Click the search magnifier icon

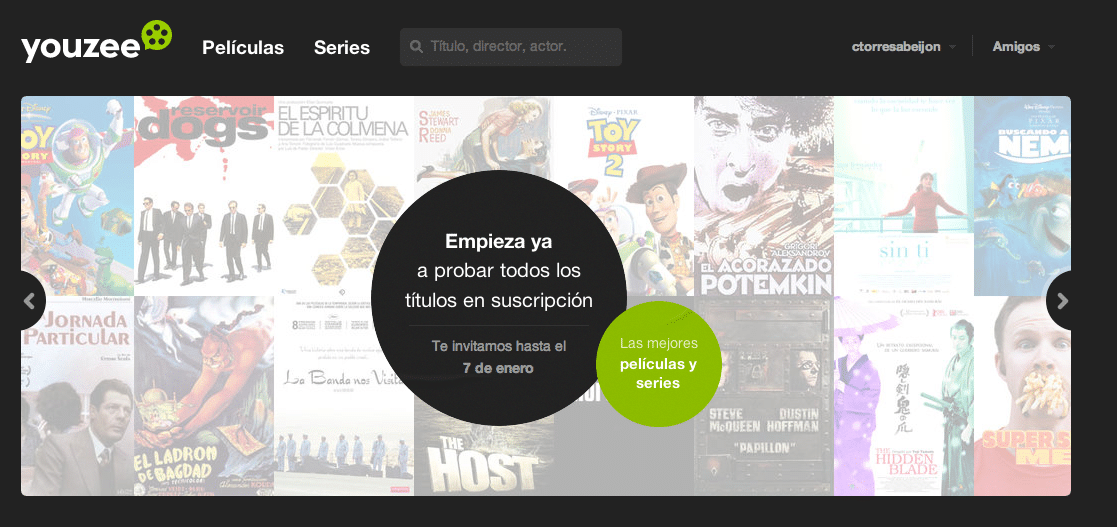(x=417, y=47)
